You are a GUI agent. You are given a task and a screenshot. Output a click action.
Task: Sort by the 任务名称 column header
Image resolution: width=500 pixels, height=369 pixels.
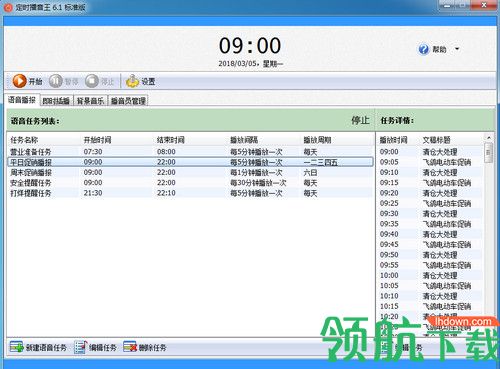pyautogui.click(x=24, y=140)
